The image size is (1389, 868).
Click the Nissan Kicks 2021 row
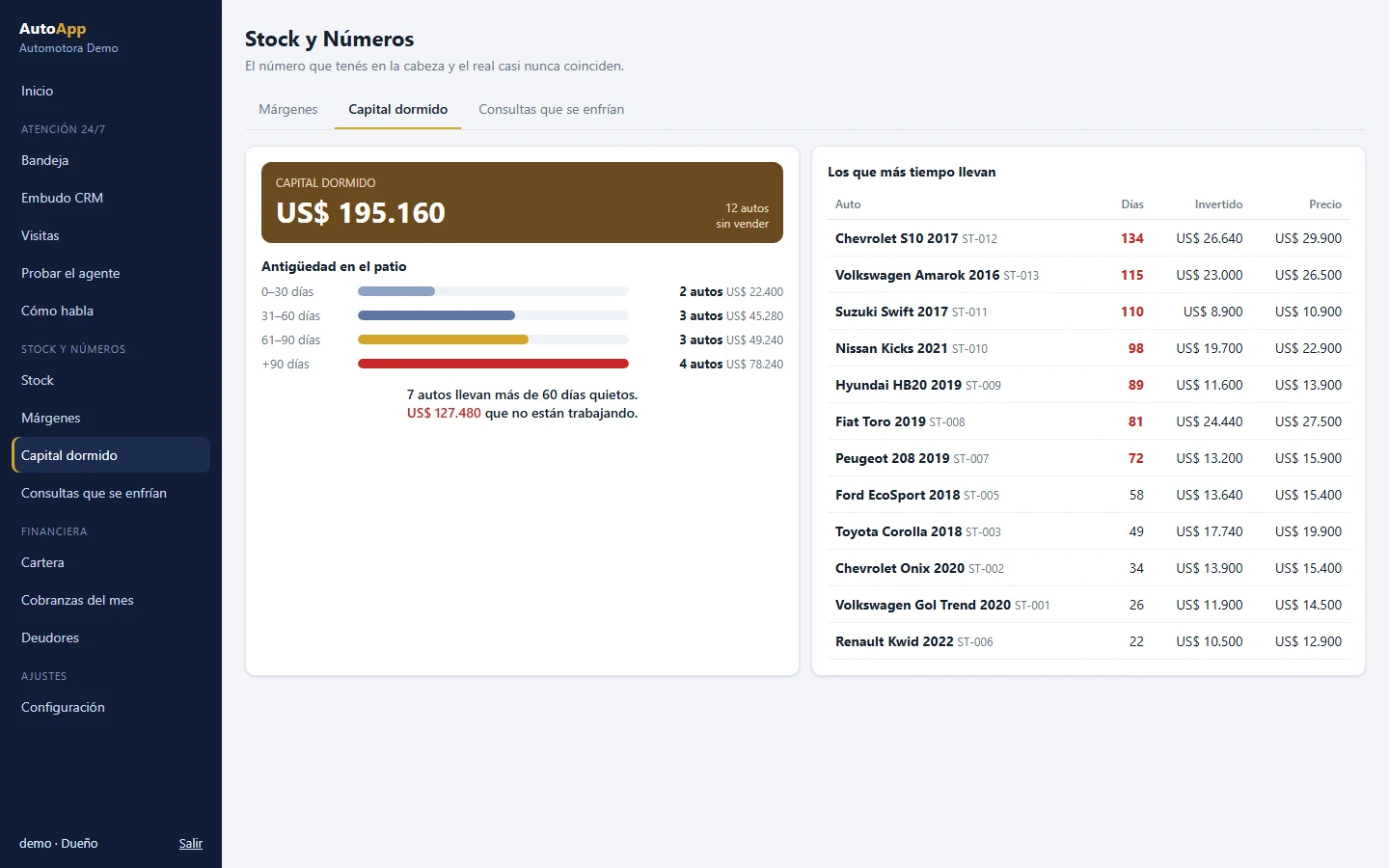[1088, 348]
